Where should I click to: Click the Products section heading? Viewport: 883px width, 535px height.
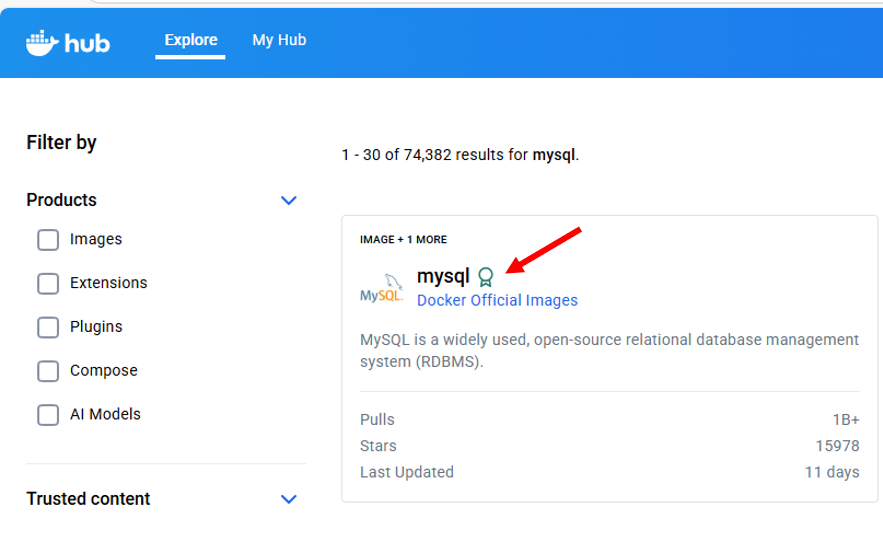click(x=61, y=200)
